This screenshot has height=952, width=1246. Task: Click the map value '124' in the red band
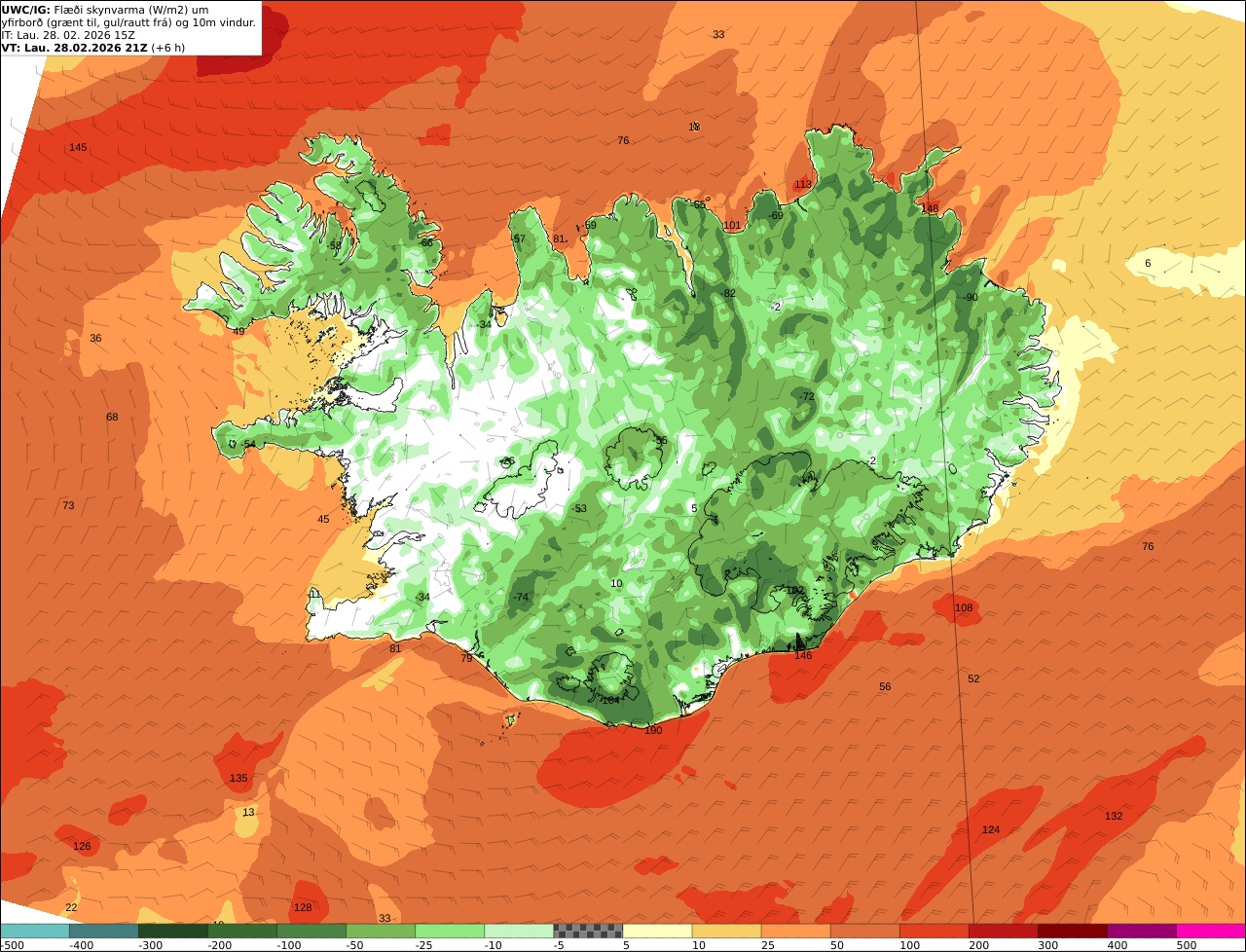pos(991,829)
